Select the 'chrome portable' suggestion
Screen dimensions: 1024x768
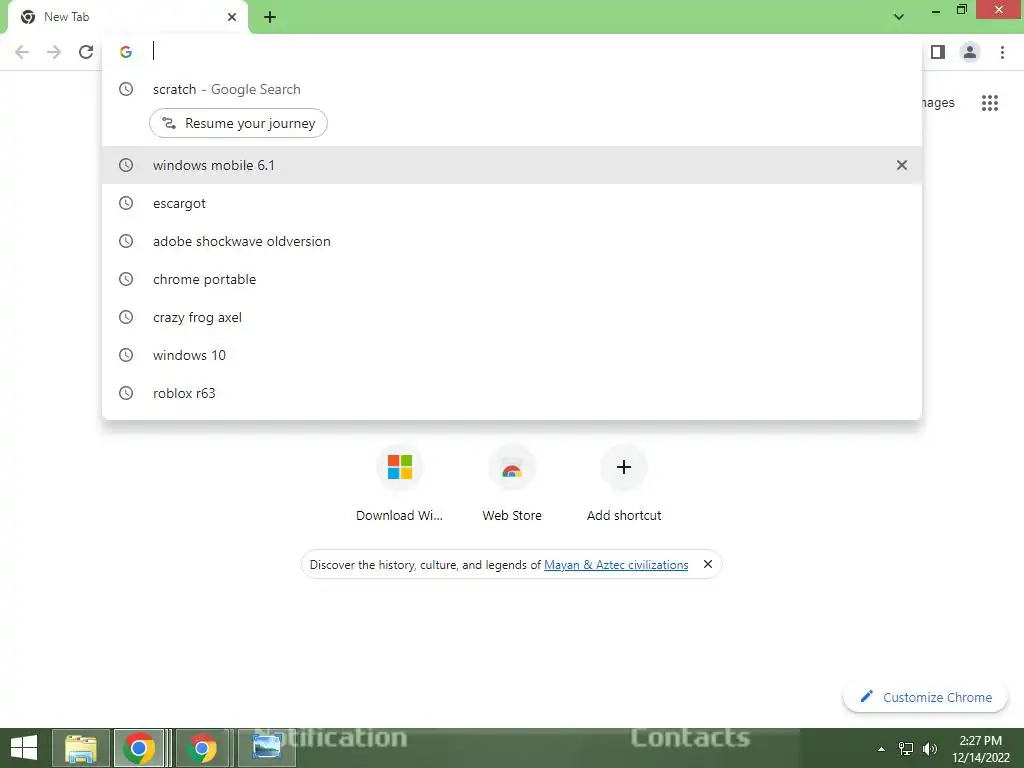point(512,279)
